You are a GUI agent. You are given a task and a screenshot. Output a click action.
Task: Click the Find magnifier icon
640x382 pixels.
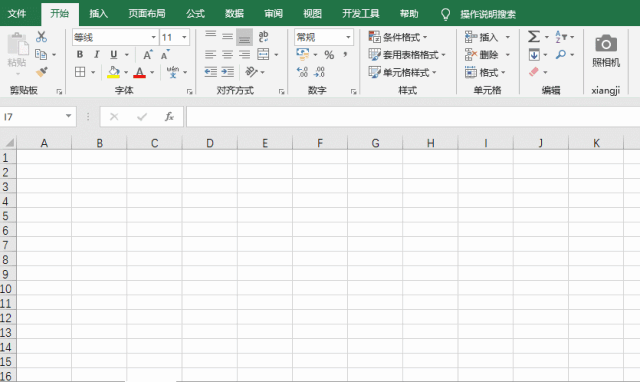tap(561, 54)
